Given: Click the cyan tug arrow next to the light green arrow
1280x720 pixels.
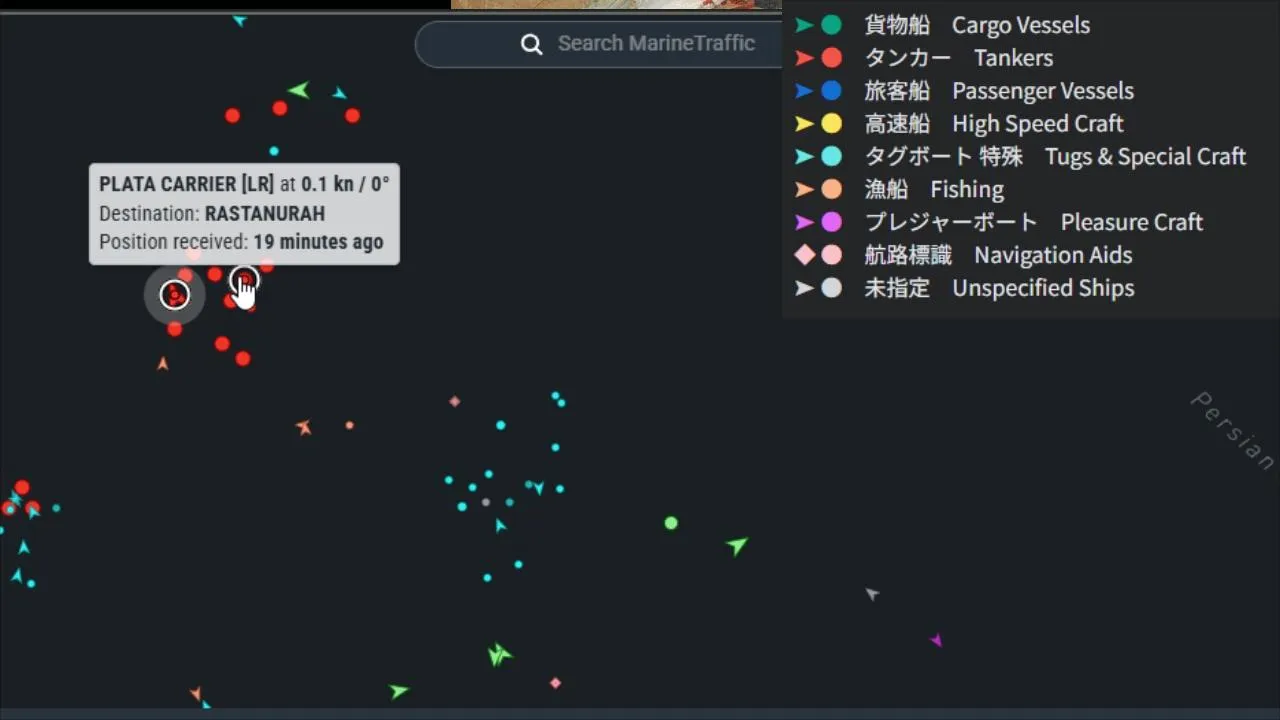Looking at the screenshot, I should pyautogui.click(x=340, y=94).
